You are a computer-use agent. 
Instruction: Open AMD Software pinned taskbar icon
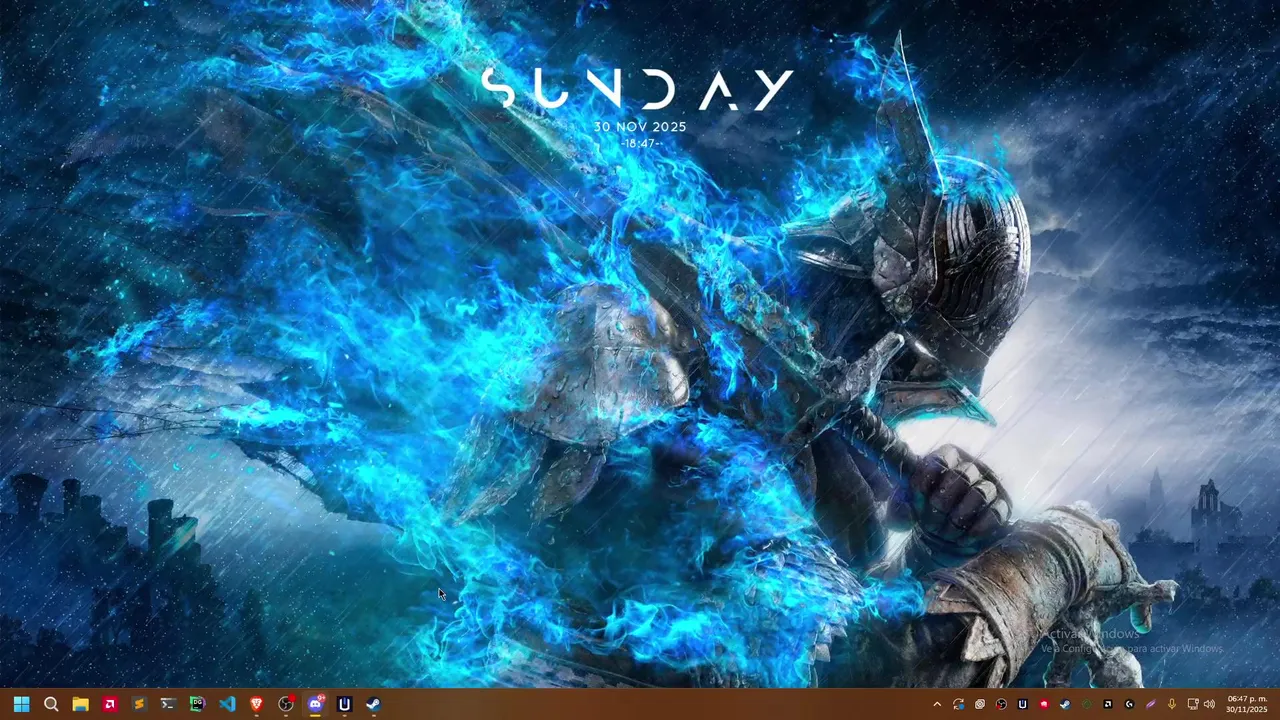[110, 704]
